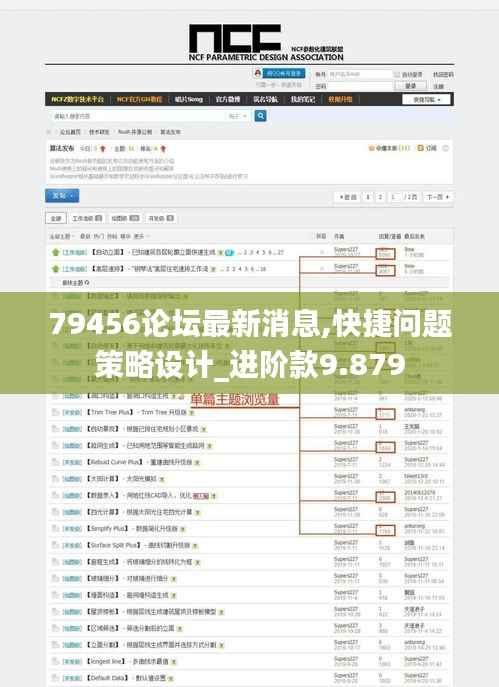The width and height of the screenshot is (499, 687).
Task: Click the home icon in the breadcrumb
Action: click(x=49, y=132)
